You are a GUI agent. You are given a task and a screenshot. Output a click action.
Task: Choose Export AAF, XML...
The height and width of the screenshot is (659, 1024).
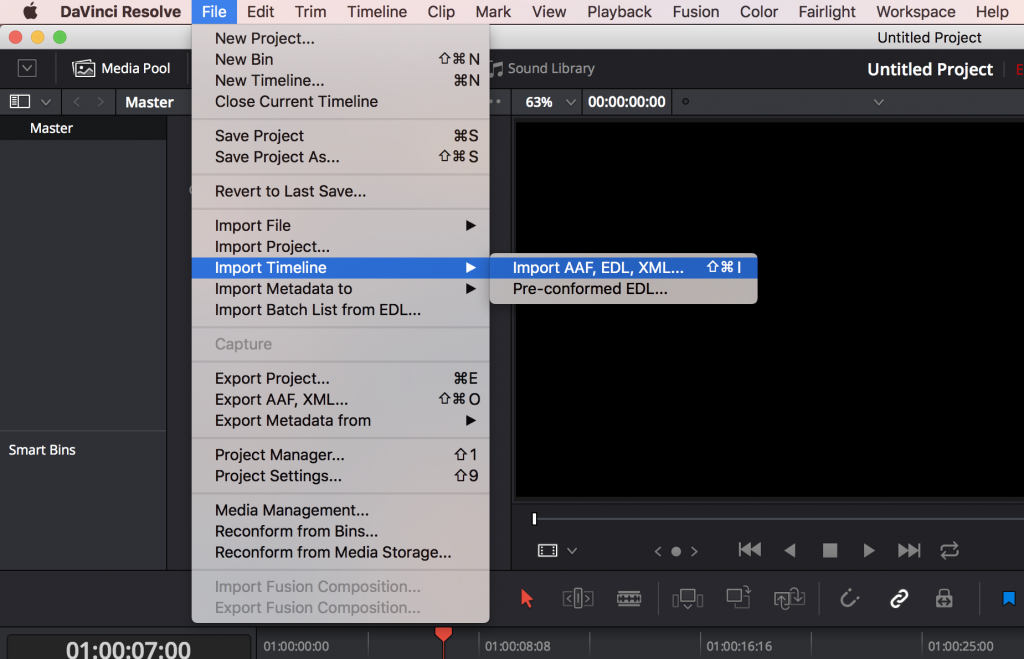pos(340,399)
